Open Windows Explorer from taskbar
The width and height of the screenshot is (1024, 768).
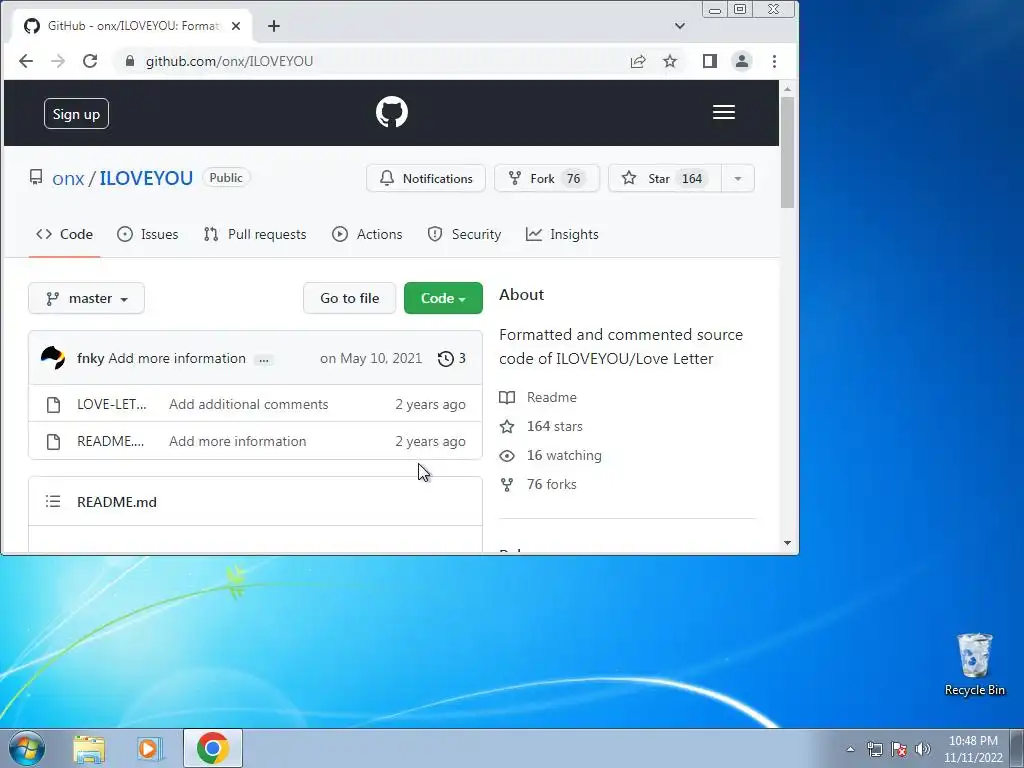click(x=89, y=749)
